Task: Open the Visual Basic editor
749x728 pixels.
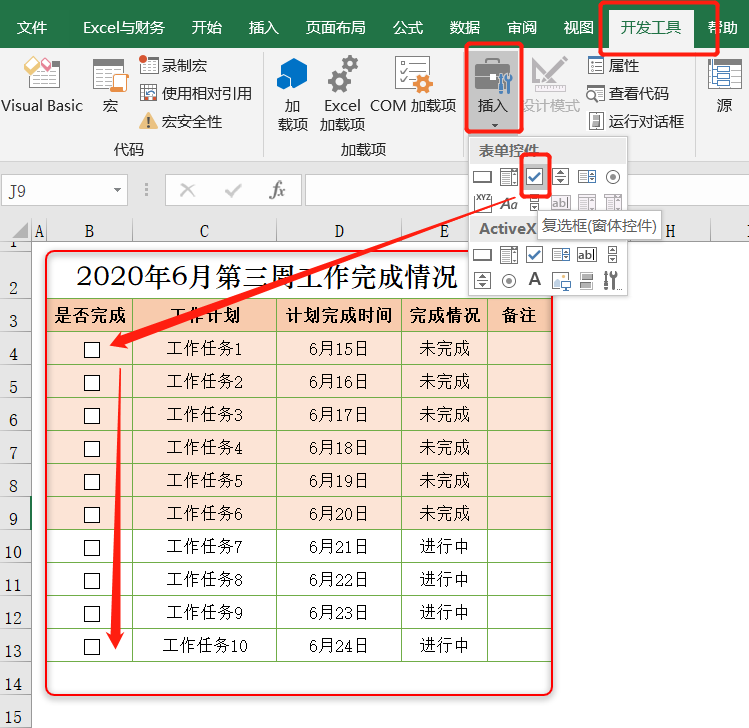Action: (x=42, y=85)
